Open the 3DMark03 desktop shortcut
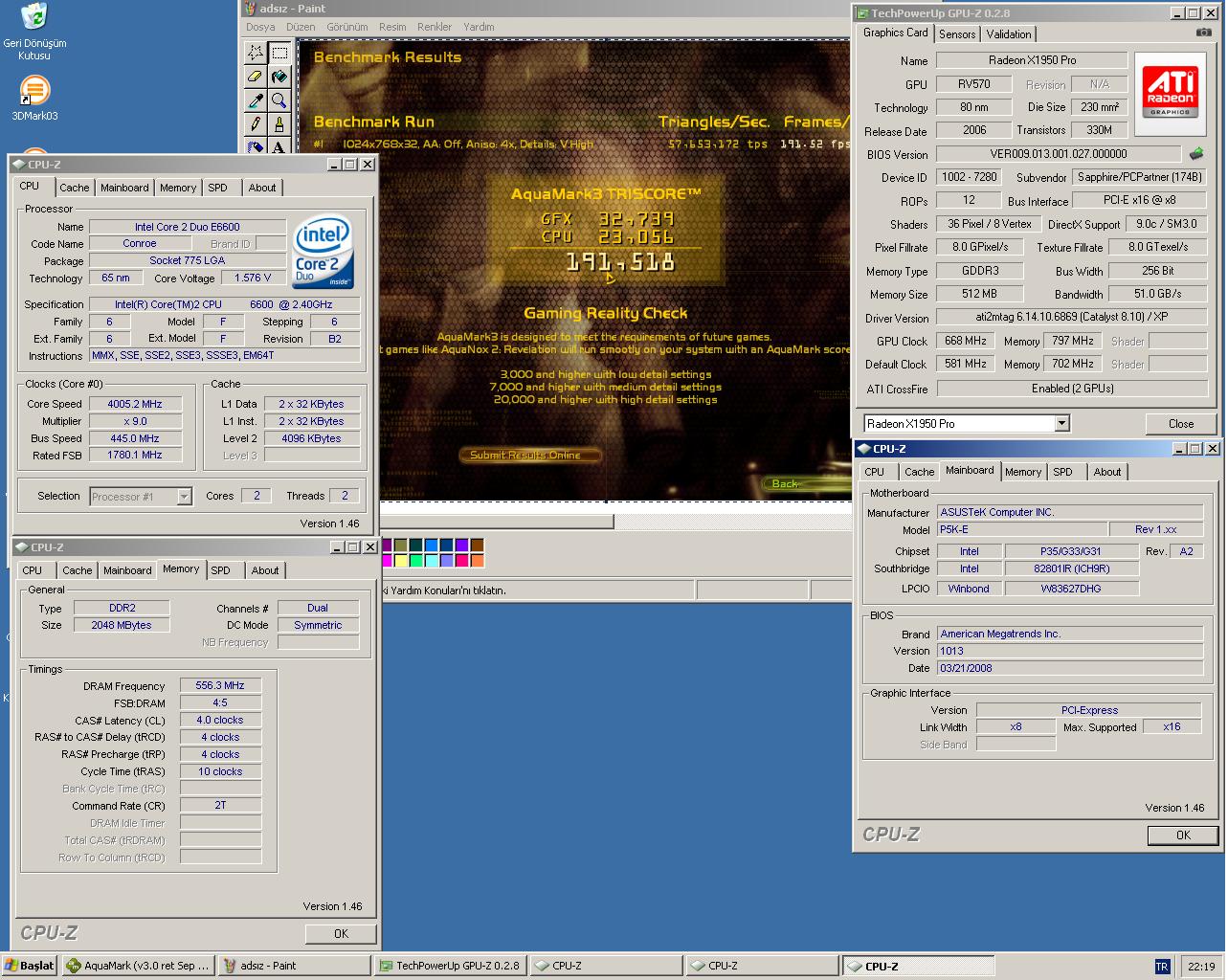1228x980 pixels. pyautogui.click(x=34, y=99)
